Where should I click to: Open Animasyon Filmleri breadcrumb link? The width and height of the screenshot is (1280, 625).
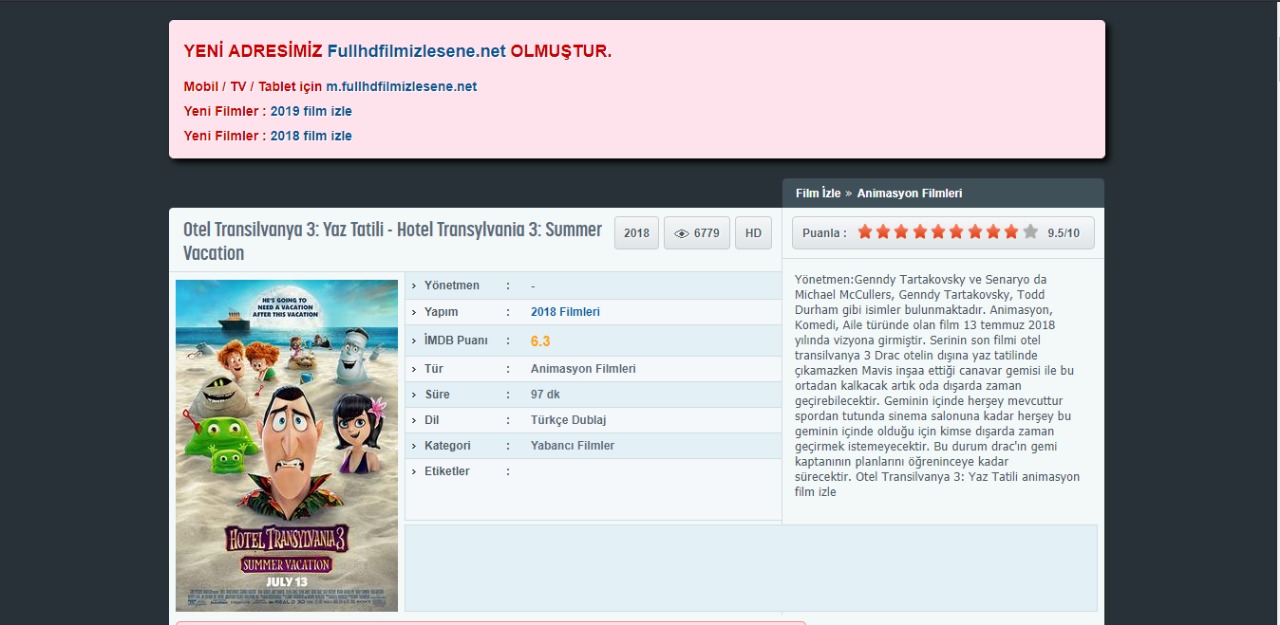click(909, 193)
